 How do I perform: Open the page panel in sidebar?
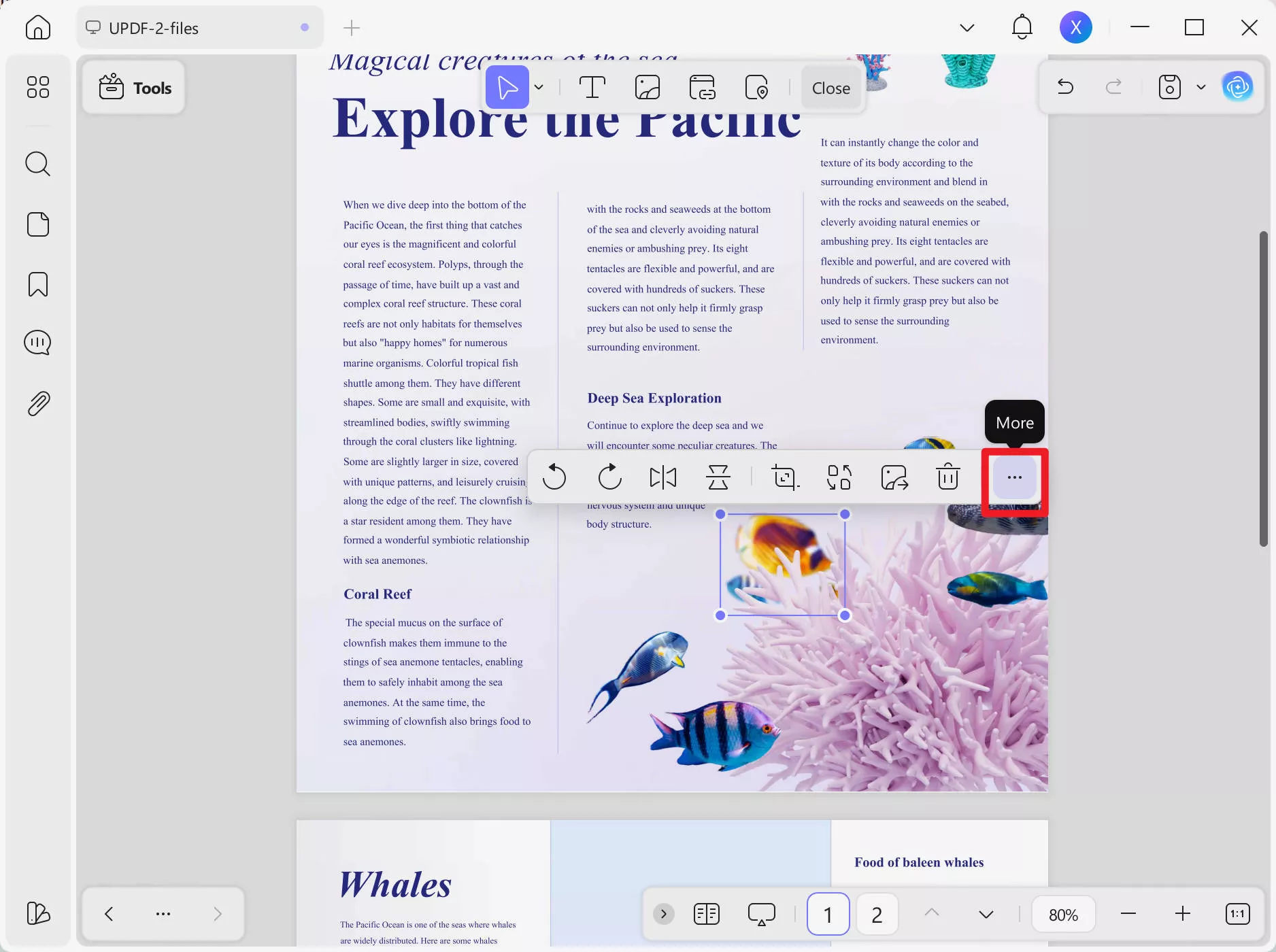pos(38,224)
